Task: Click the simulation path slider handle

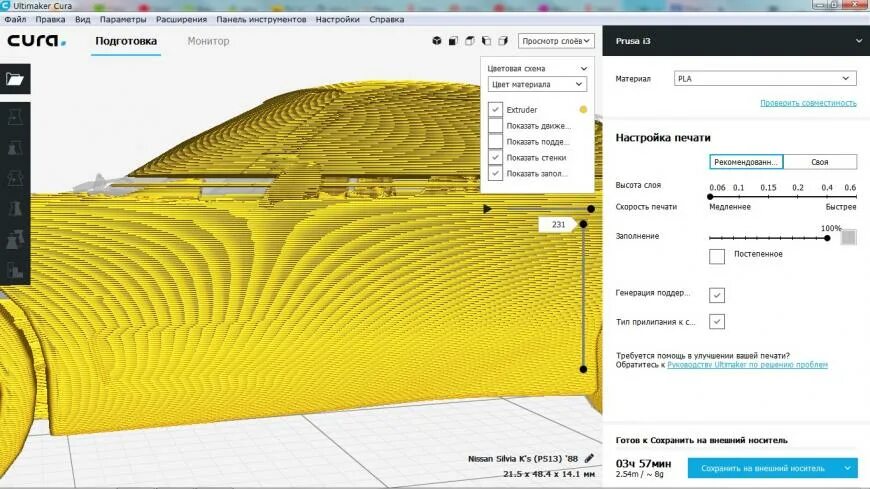Action: coord(591,209)
